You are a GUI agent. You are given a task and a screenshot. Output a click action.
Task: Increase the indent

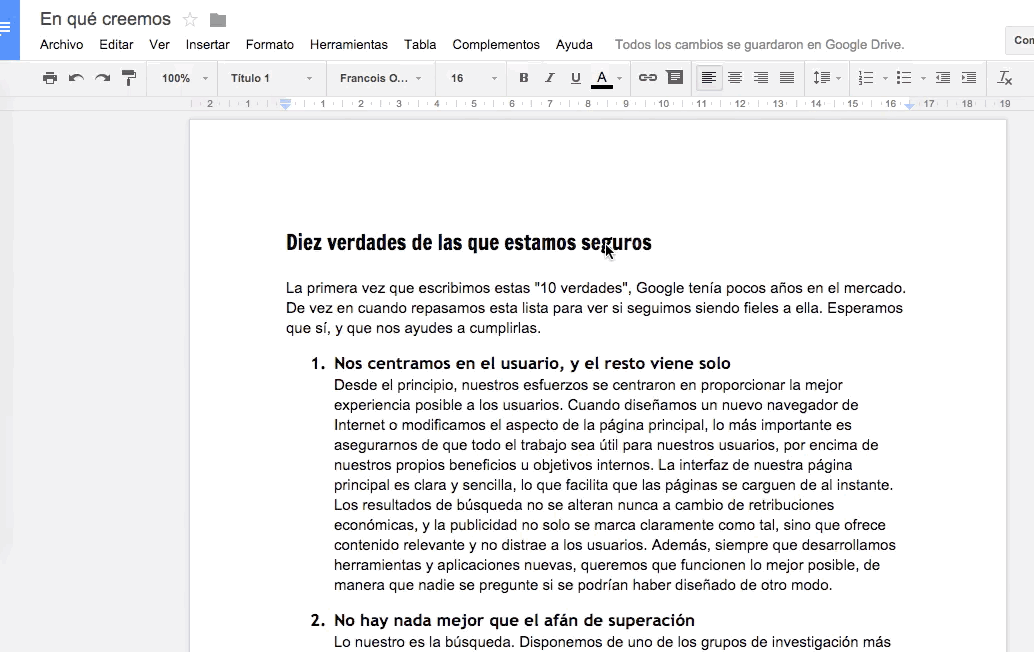click(x=969, y=78)
